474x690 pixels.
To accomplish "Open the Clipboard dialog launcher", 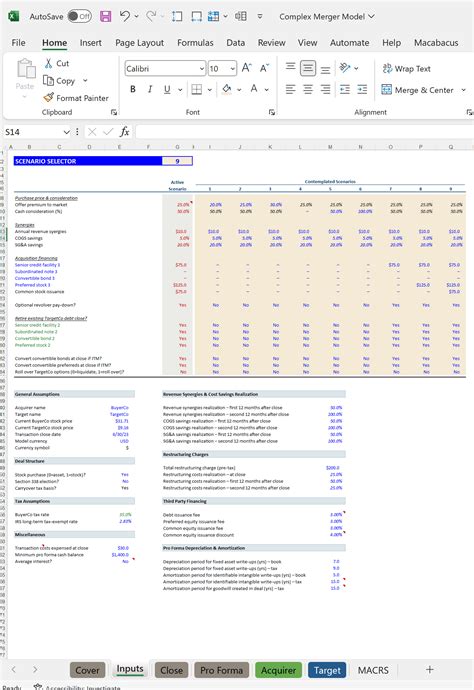I will (114, 113).
